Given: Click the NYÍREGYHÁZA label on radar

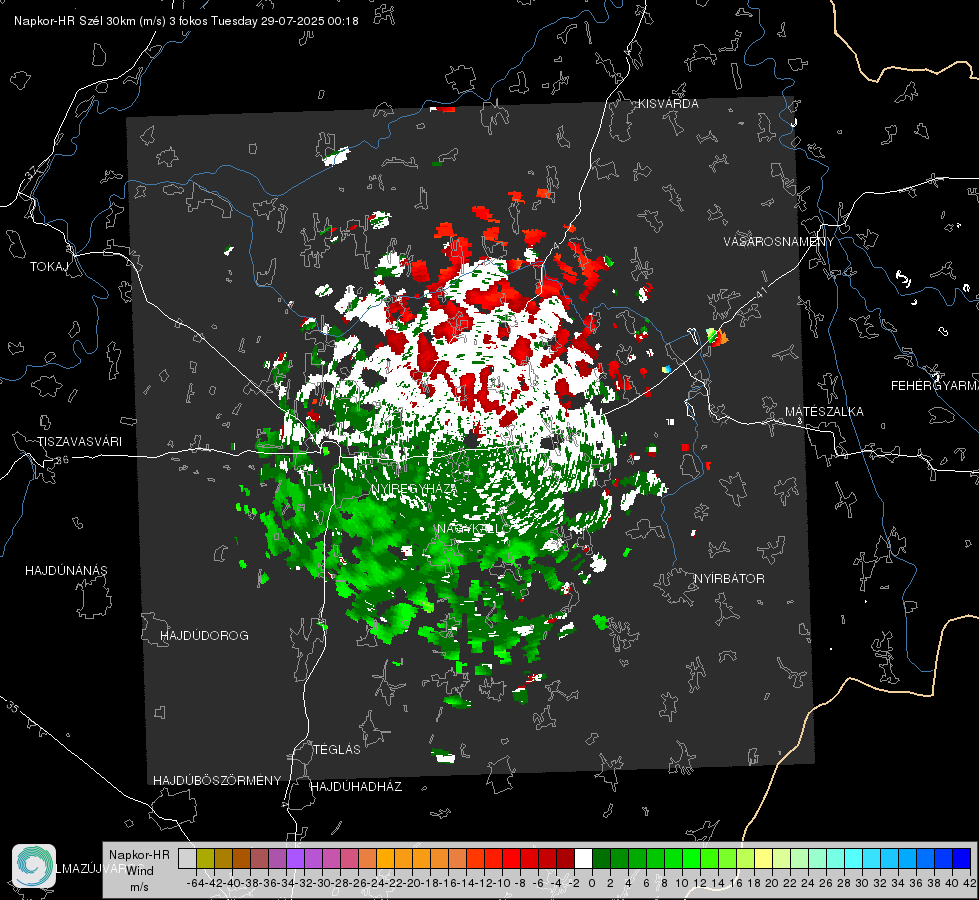Looking at the screenshot, I should pos(414,489).
